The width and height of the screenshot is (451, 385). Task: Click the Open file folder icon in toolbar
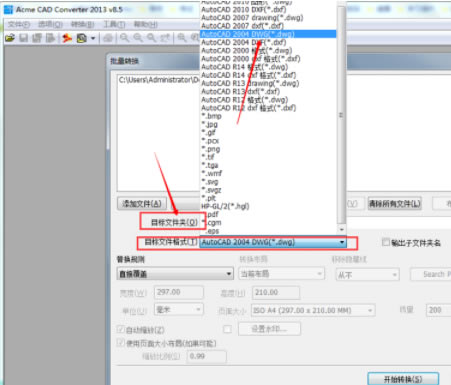click(10, 38)
